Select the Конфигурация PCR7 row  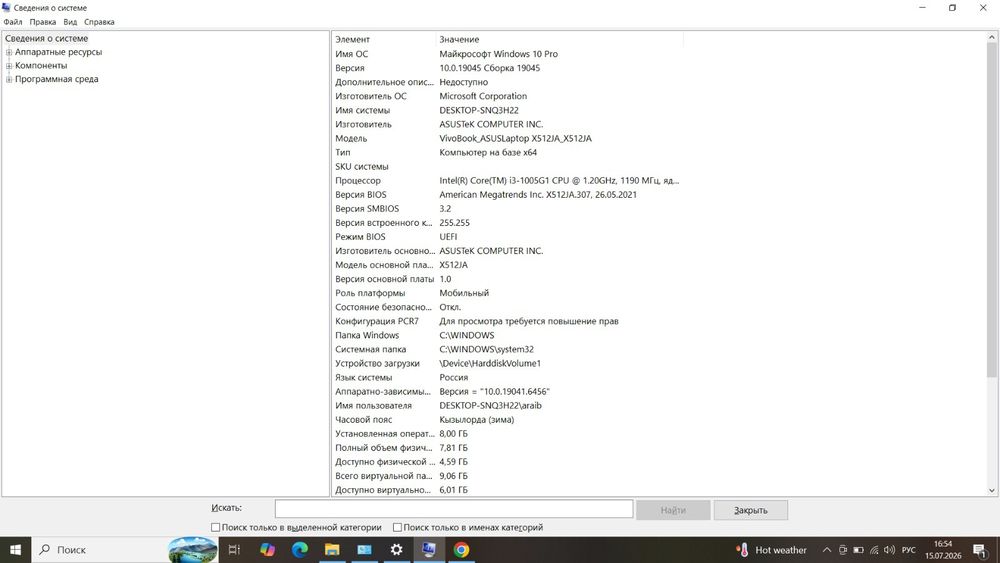click(x=508, y=321)
